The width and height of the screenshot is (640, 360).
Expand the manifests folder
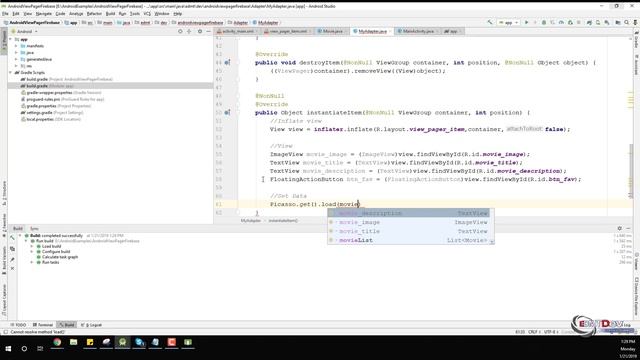point(16,46)
